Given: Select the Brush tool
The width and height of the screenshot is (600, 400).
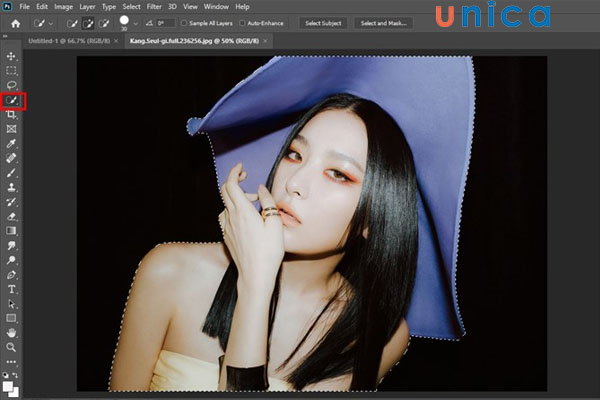Looking at the screenshot, I should coord(11,173).
